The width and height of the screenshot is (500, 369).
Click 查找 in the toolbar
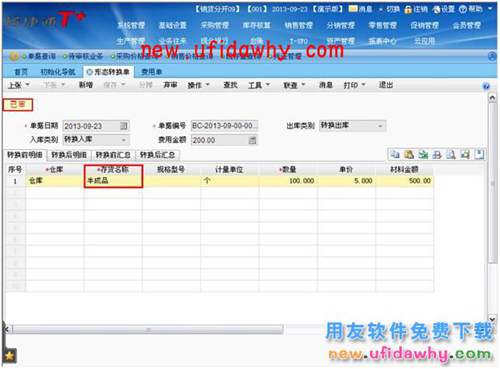pos(230,85)
